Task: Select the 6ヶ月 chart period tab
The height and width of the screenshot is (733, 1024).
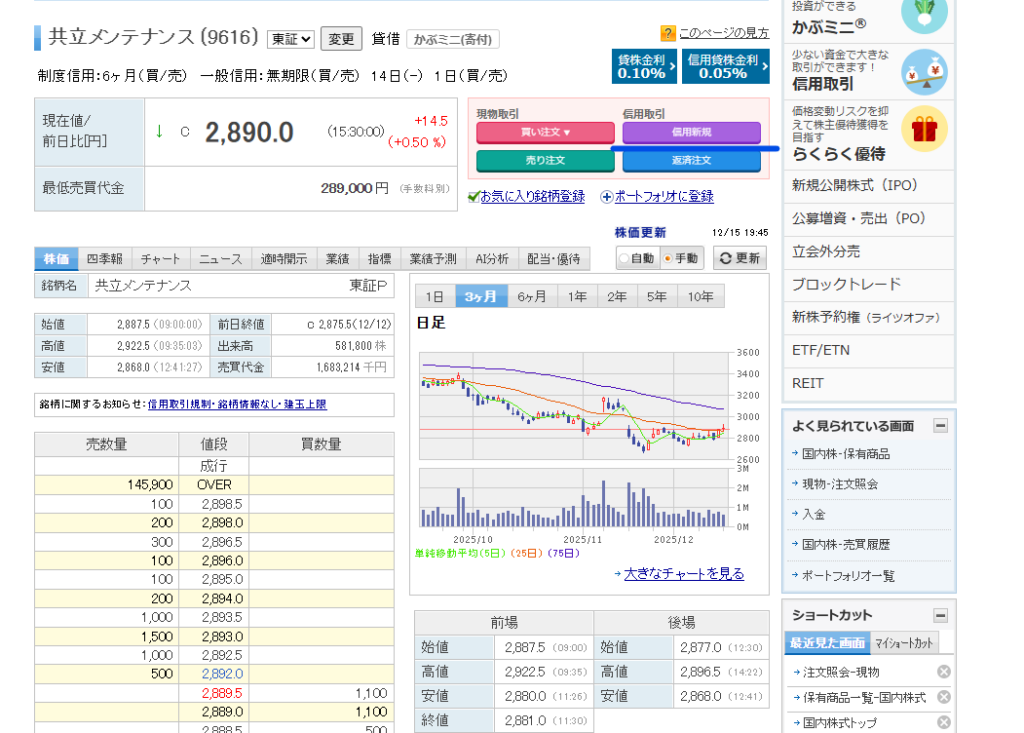Action: pos(532,297)
